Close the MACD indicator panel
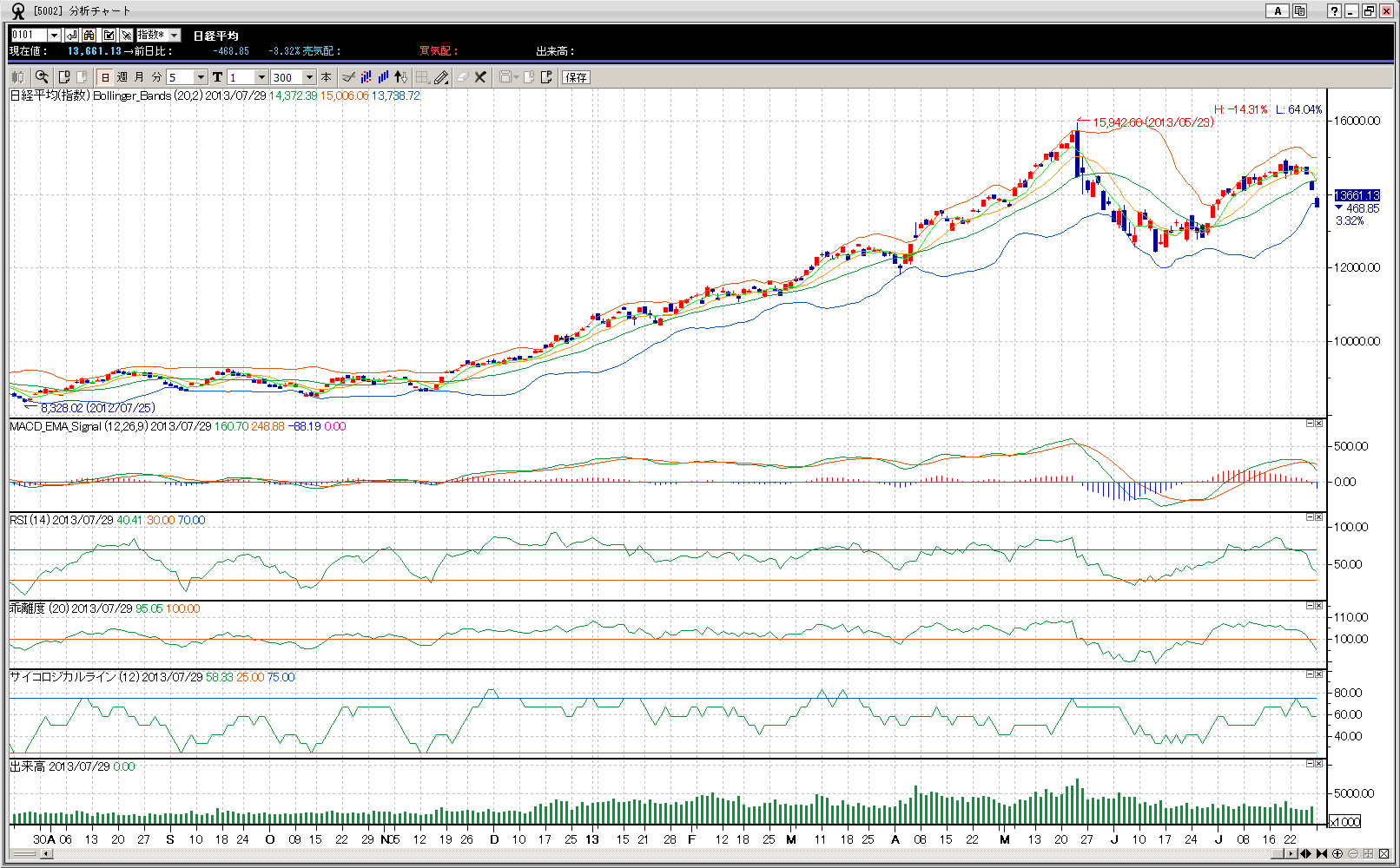The height and width of the screenshot is (868, 1400). tap(1318, 424)
